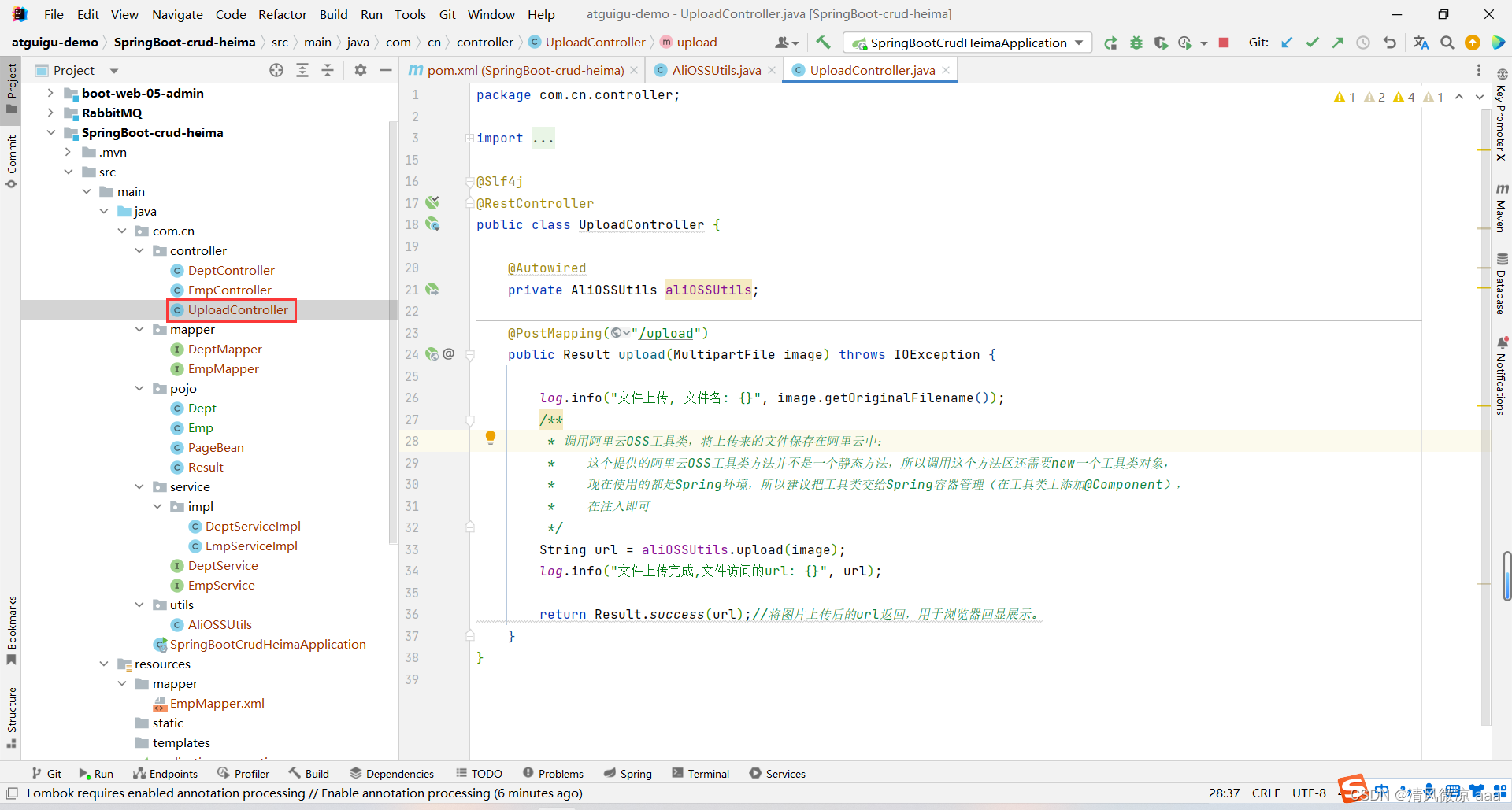Open the Maven side panel
The height and width of the screenshot is (810, 1512).
coord(1502,208)
